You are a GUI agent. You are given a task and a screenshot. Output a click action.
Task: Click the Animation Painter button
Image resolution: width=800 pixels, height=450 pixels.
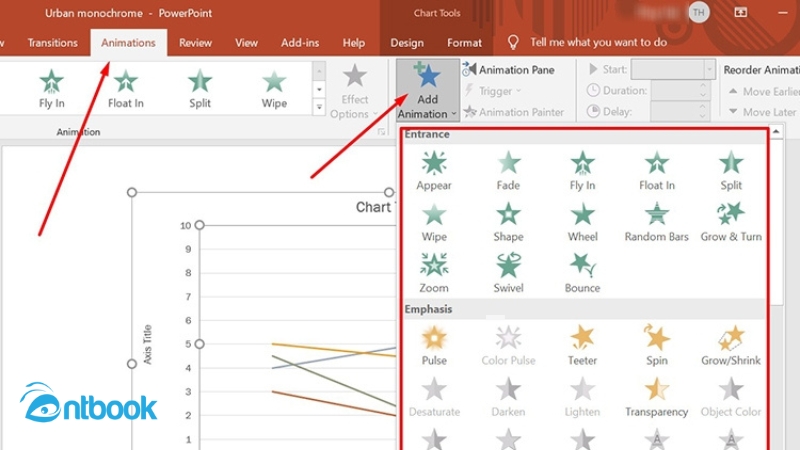(x=514, y=112)
